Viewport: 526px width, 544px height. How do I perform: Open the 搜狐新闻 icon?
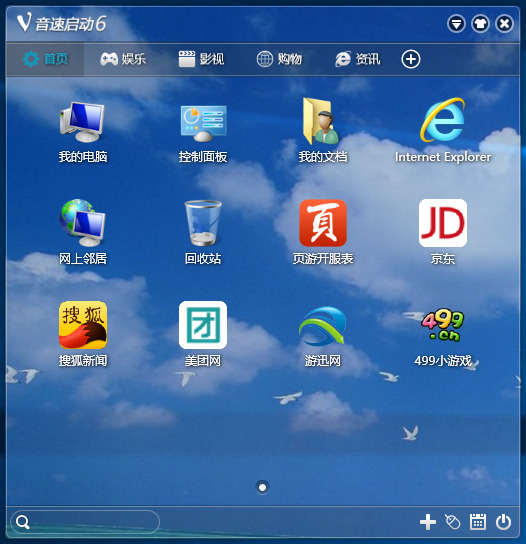tap(83, 325)
